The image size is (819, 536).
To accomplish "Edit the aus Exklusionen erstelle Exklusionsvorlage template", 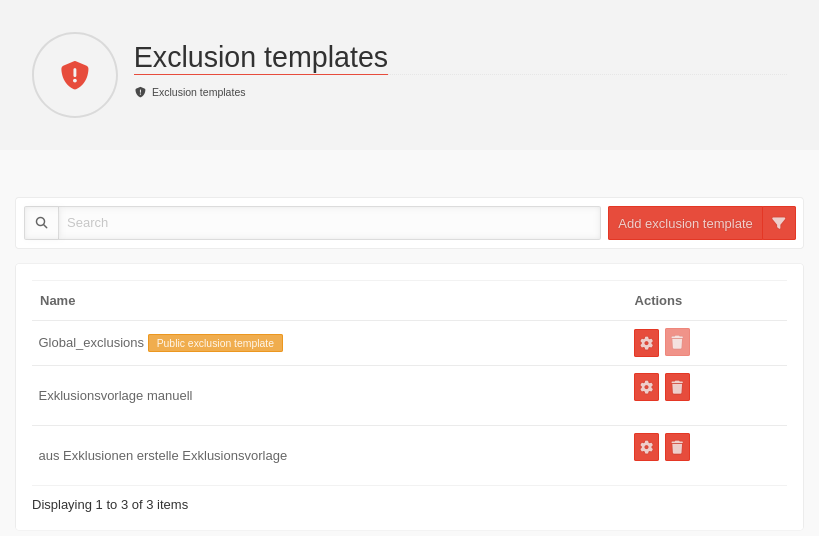I will click(x=646, y=447).
